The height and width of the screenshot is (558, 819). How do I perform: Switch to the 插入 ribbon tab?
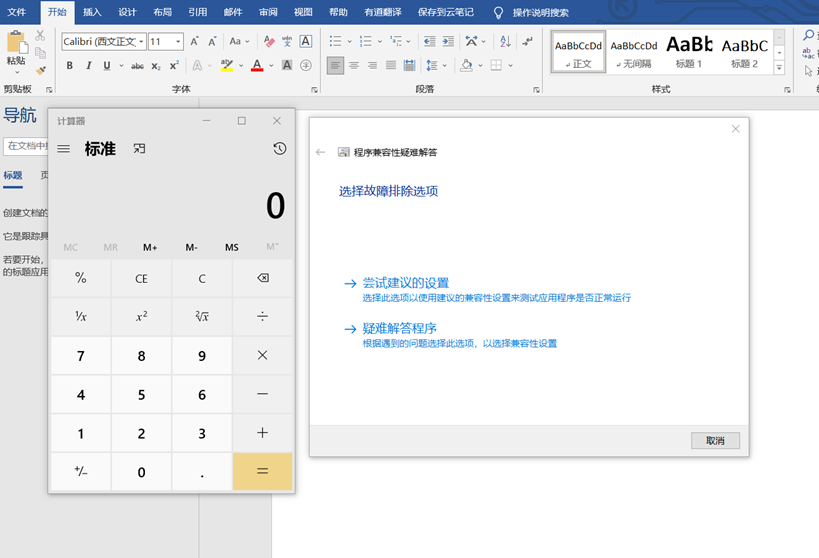pos(92,12)
